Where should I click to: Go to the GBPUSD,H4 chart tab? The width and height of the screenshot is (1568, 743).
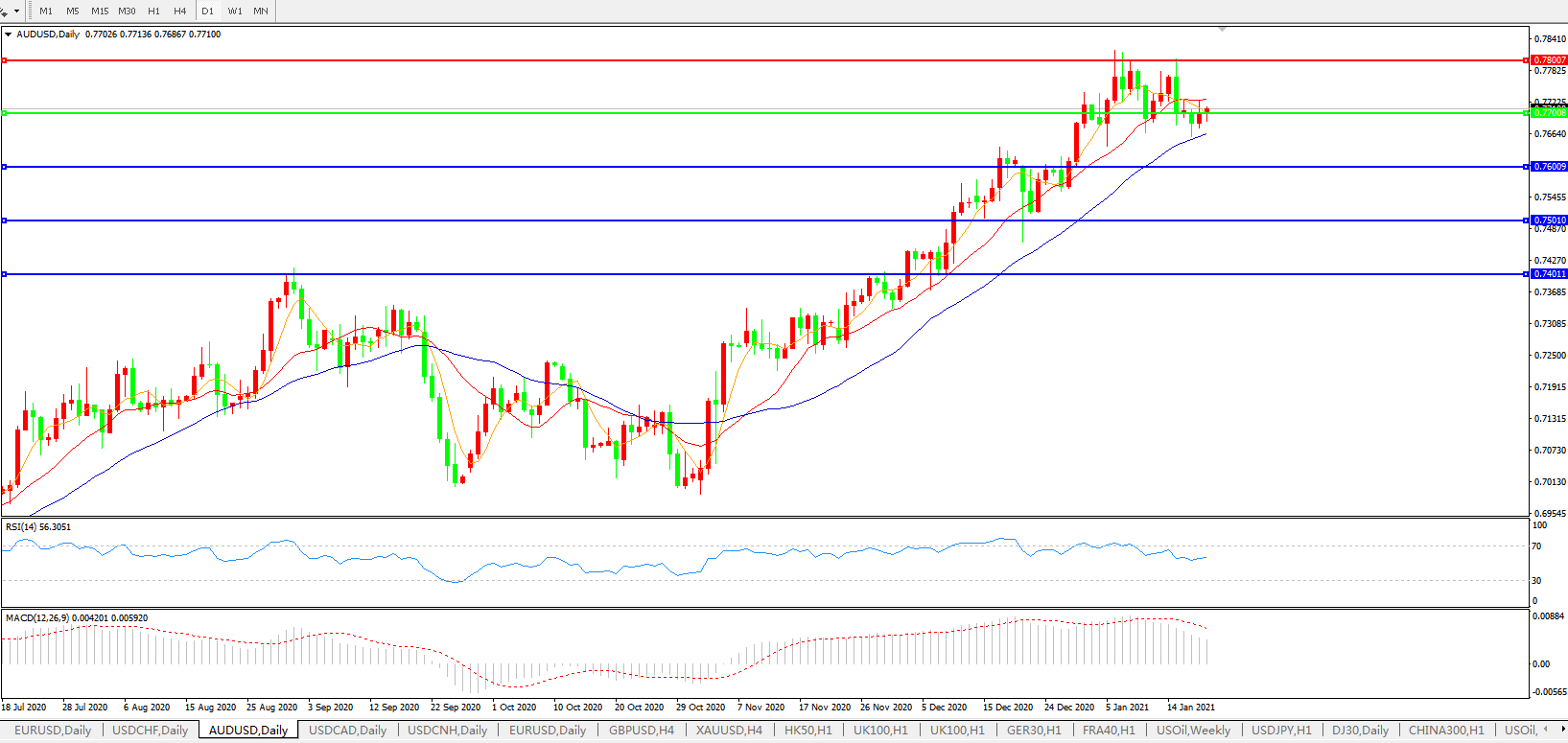tap(641, 731)
